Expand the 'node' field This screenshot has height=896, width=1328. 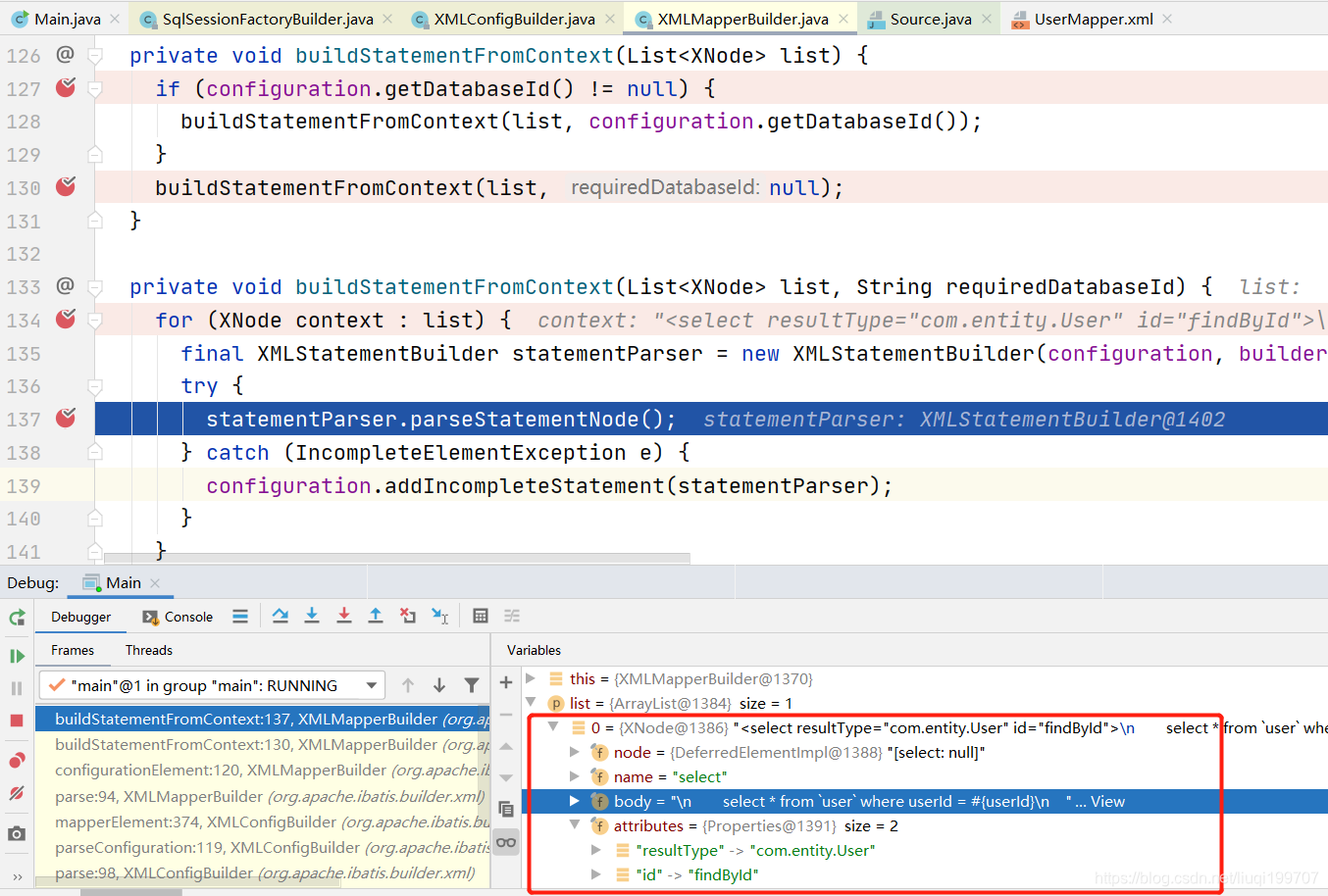pos(575,752)
